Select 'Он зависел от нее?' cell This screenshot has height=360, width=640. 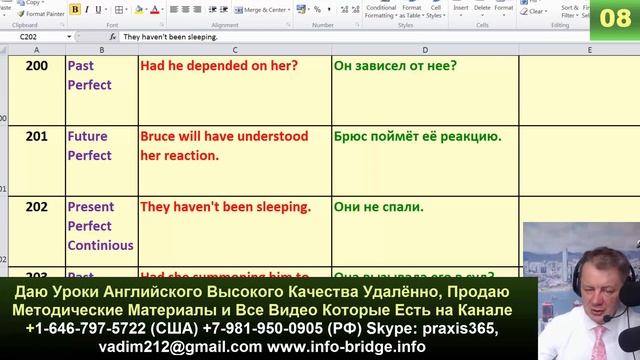[425, 90]
